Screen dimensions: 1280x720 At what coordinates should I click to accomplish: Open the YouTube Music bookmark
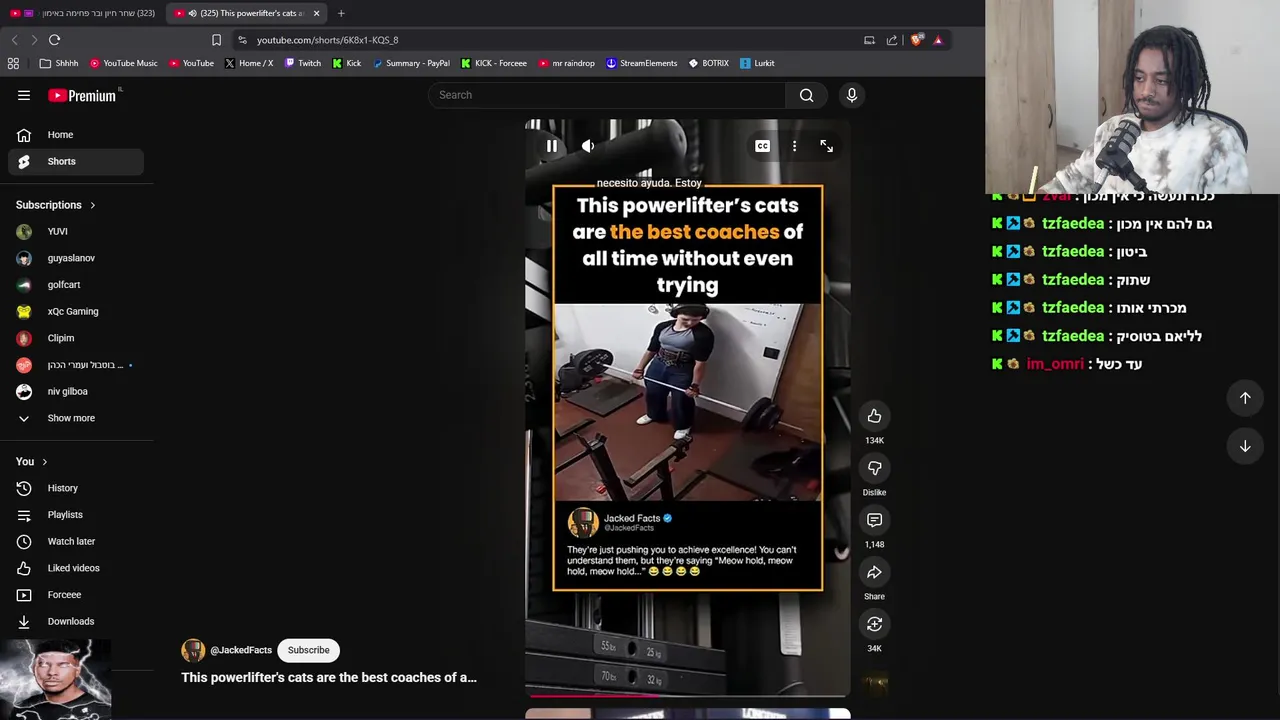tap(124, 63)
